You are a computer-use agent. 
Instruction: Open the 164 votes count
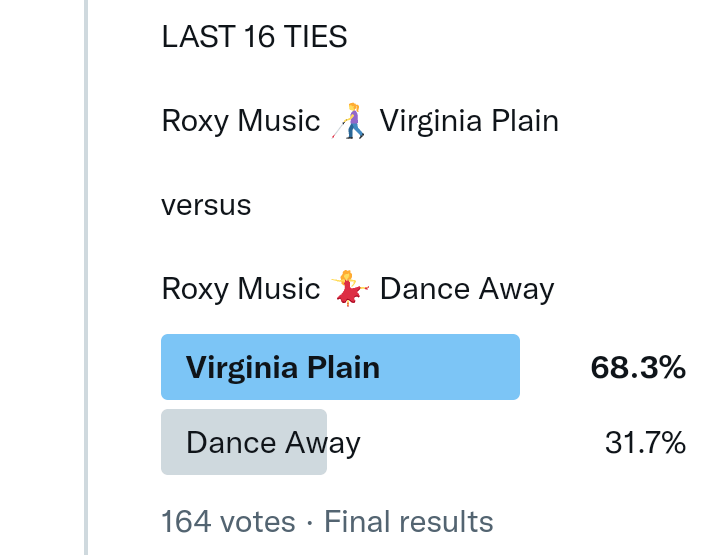click(228, 522)
